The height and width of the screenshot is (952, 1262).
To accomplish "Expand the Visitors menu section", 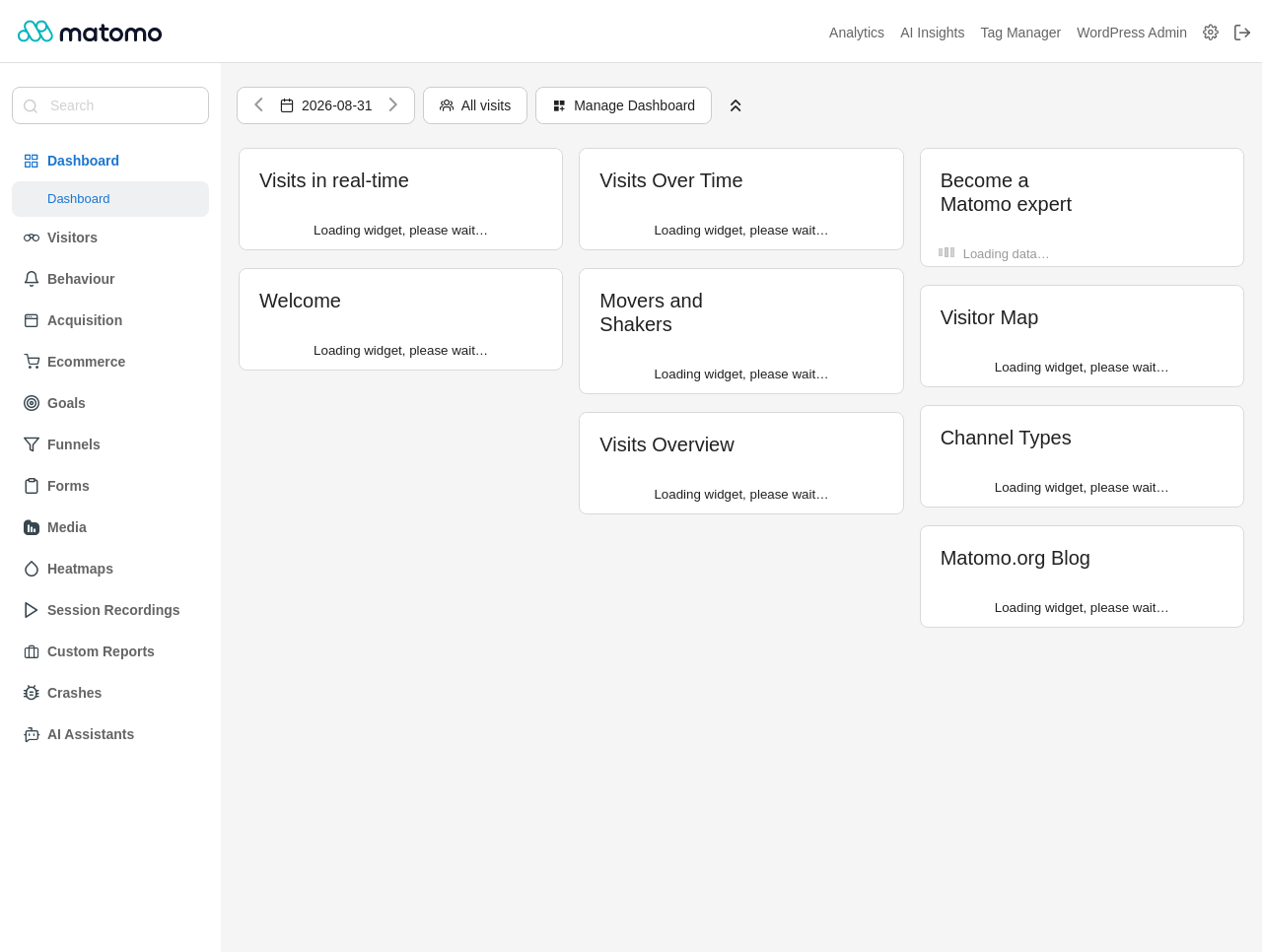I will [110, 238].
